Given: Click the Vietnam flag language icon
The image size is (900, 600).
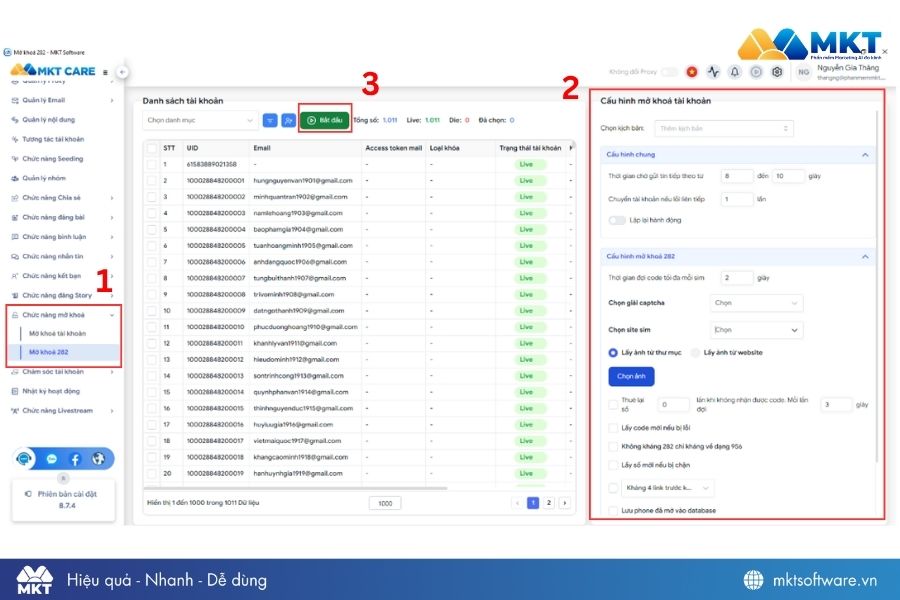Looking at the screenshot, I should click(692, 72).
